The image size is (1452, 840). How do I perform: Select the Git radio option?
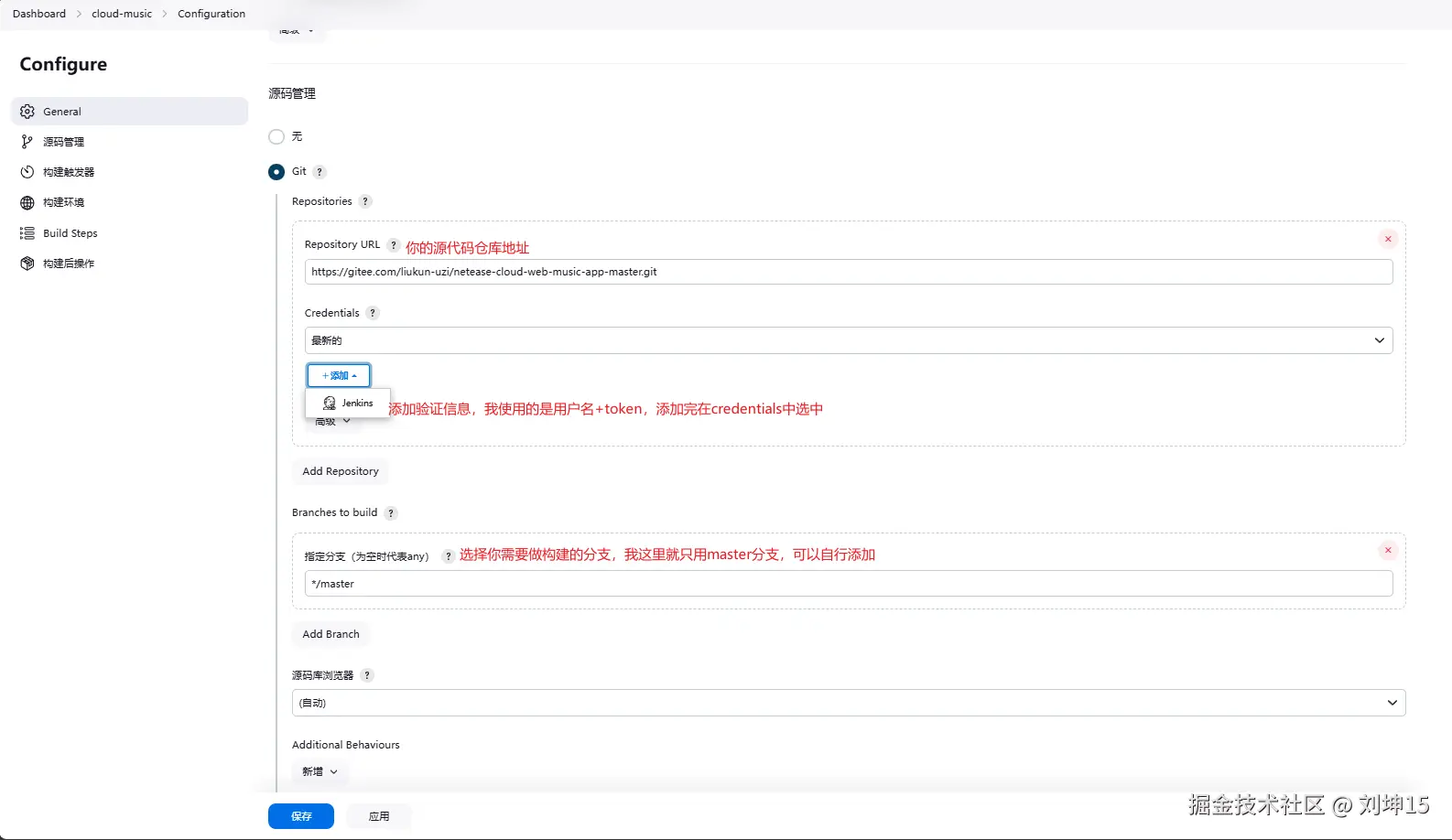click(x=276, y=172)
